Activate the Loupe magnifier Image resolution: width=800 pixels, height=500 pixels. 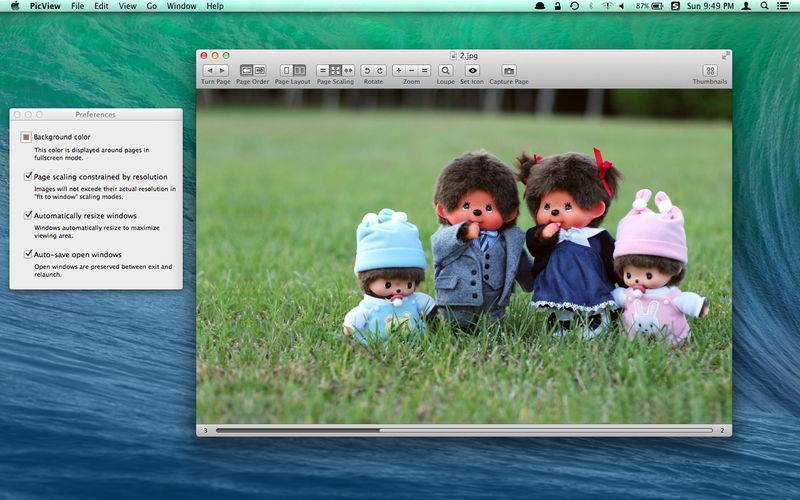coord(445,70)
